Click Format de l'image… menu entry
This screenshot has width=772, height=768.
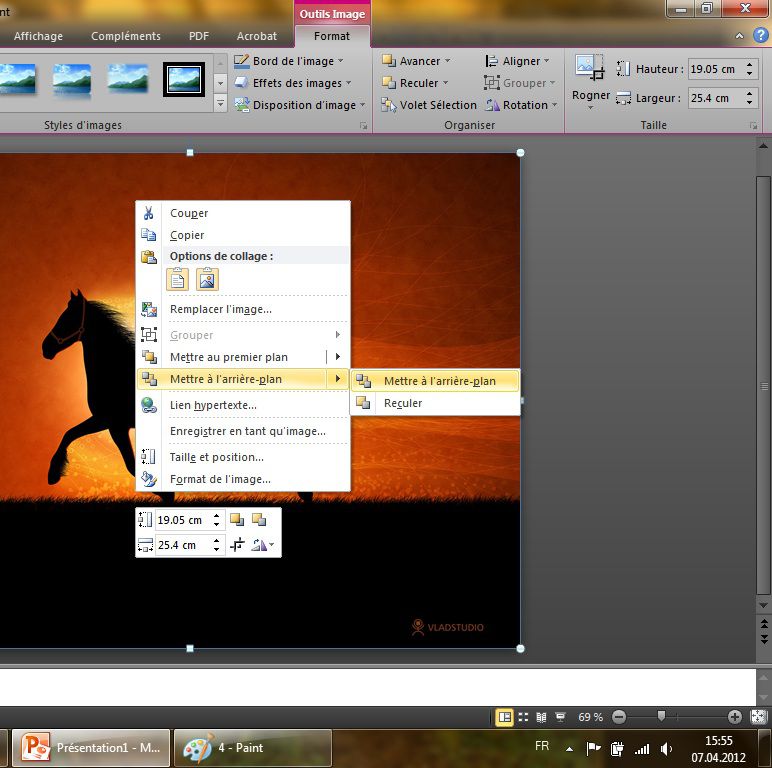pyautogui.click(x=220, y=479)
